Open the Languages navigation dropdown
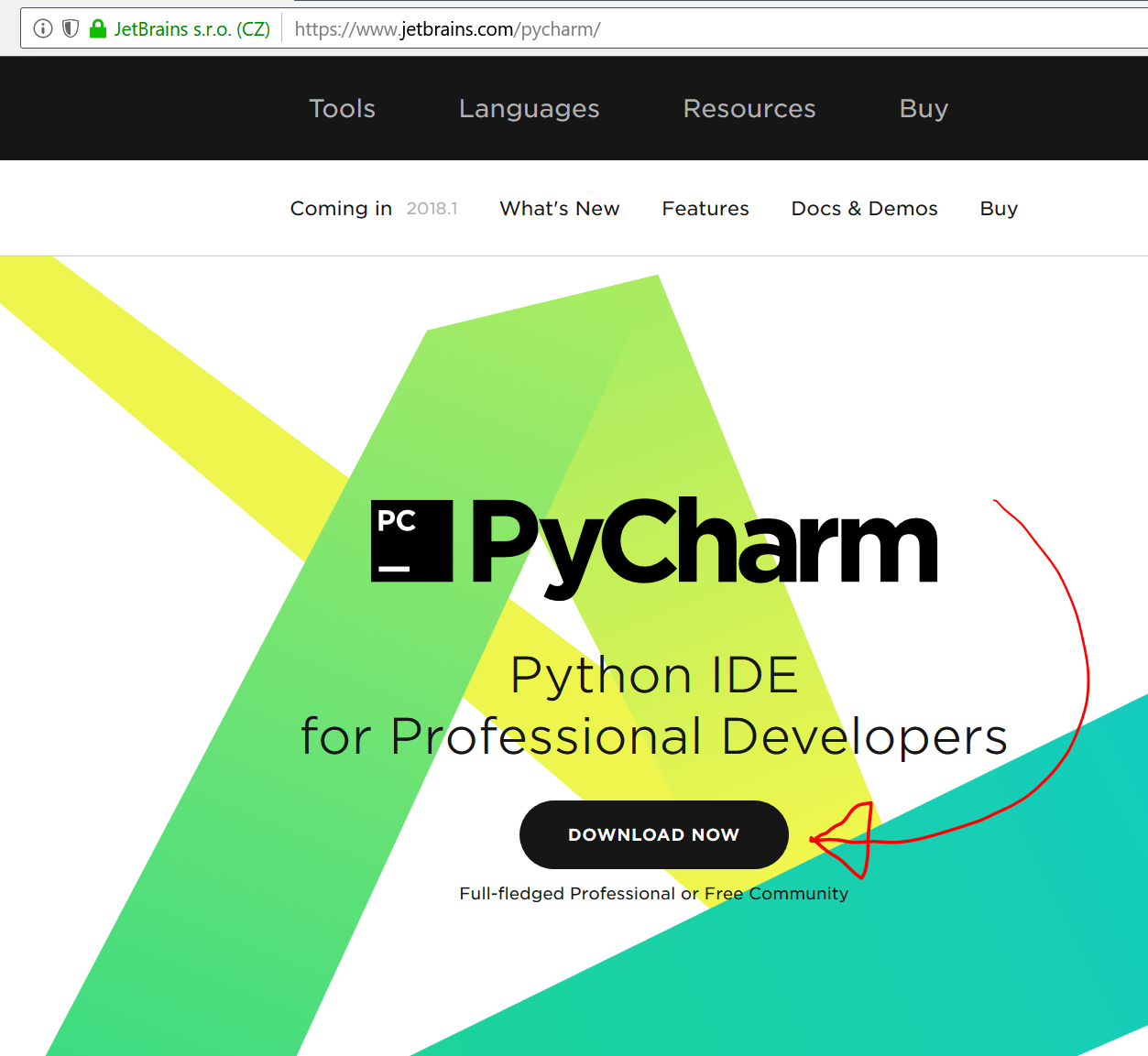 pyautogui.click(x=529, y=108)
